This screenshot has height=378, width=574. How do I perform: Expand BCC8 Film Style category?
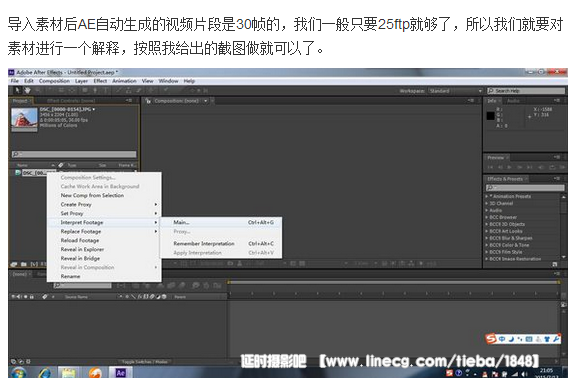click(x=487, y=252)
